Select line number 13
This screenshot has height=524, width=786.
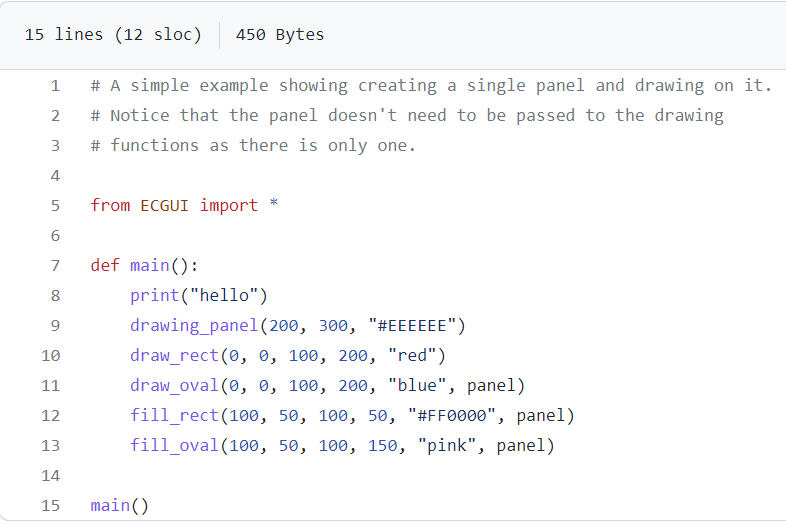pos(51,446)
